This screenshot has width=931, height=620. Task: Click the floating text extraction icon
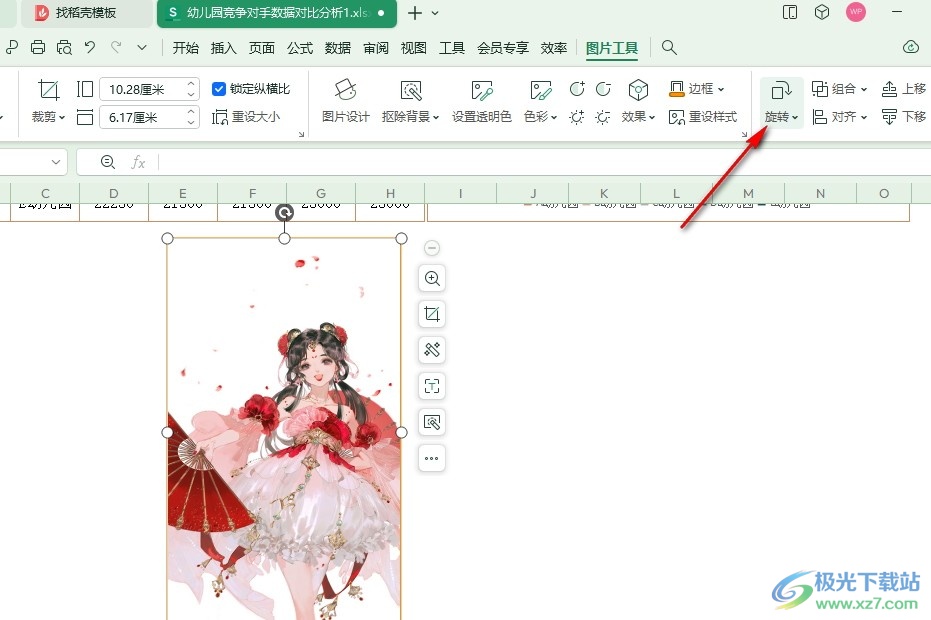[432, 386]
